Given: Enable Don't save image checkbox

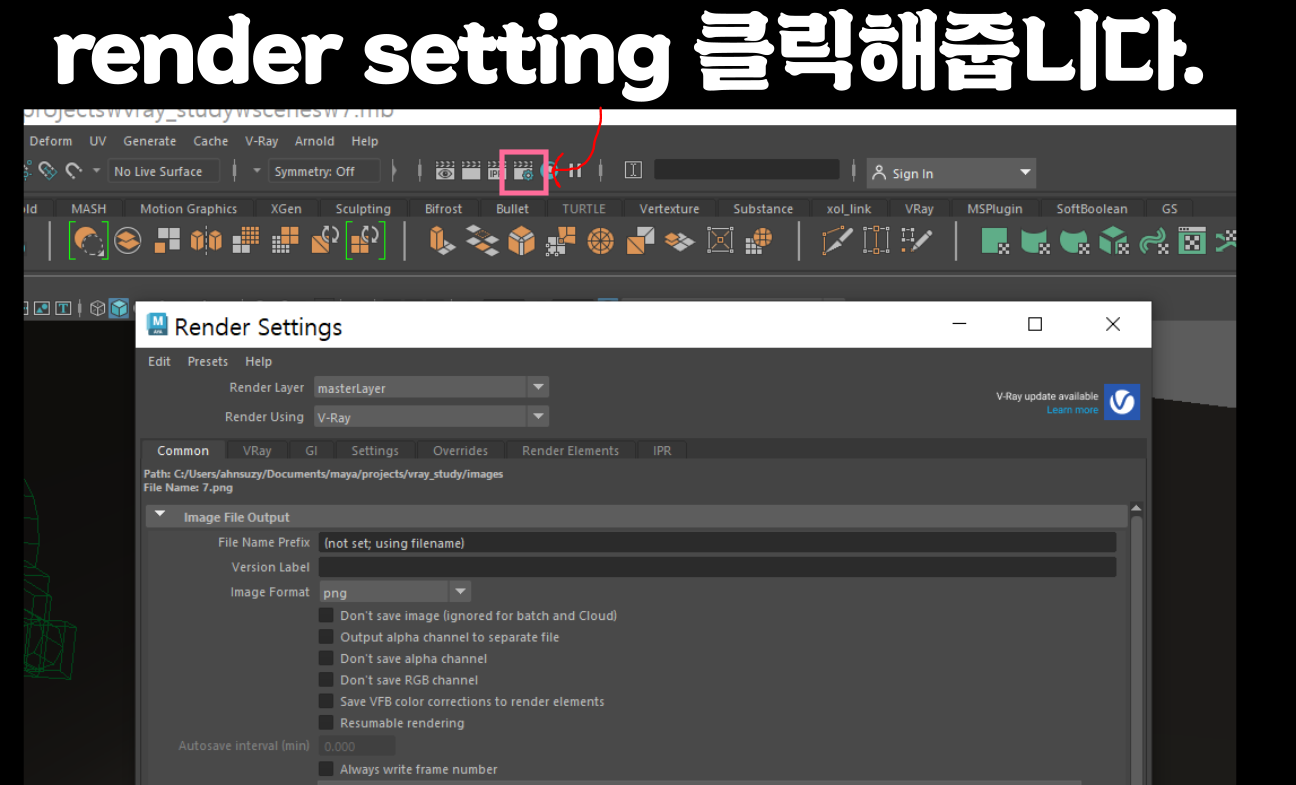Looking at the screenshot, I should tap(326, 615).
